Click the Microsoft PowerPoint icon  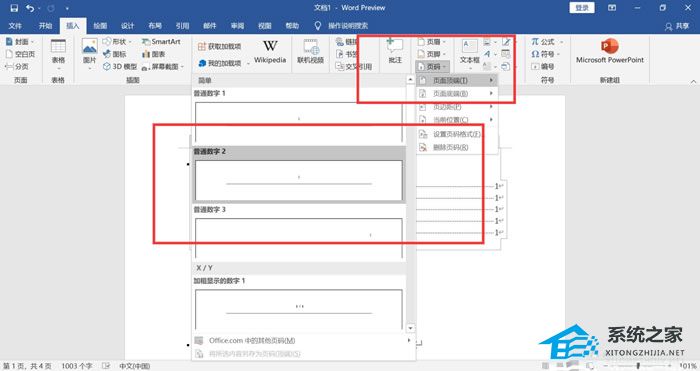click(x=610, y=51)
